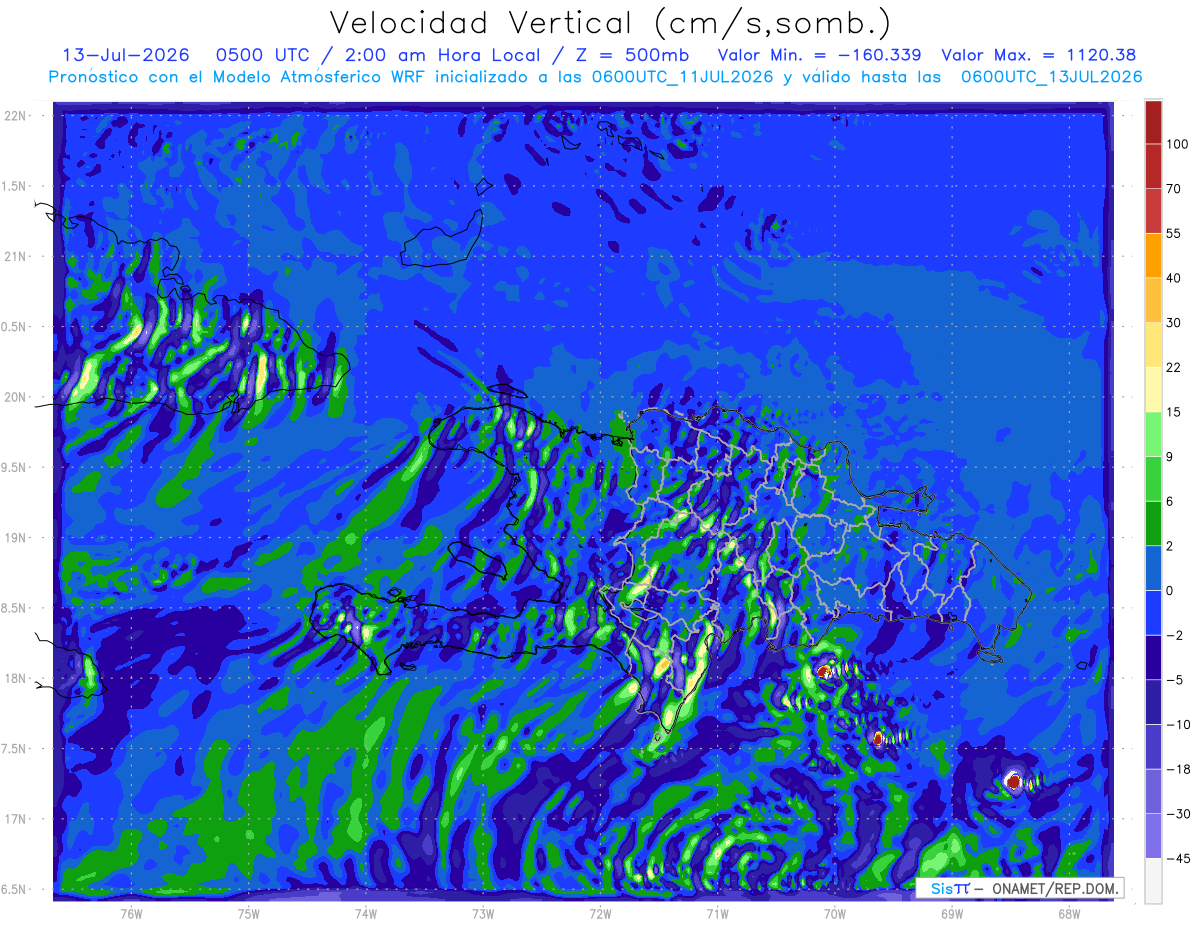Click the colorbar label "-18"
The width and height of the screenshot is (1200, 927).
[x=1177, y=769]
